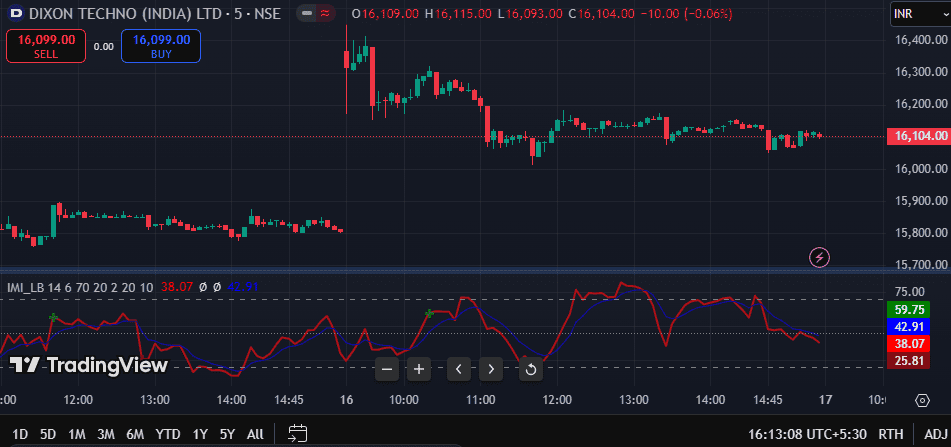Image resolution: width=951 pixels, height=447 pixels.
Task: Select the 5D time range
Action: (x=48, y=434)
